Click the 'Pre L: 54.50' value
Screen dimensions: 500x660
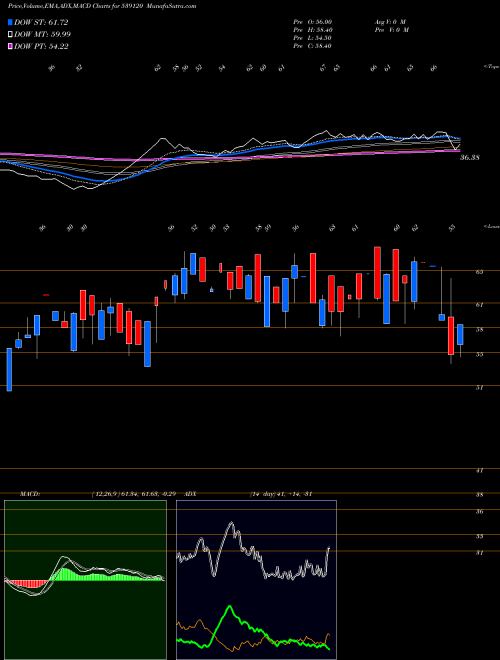click(x=312, y=38)
